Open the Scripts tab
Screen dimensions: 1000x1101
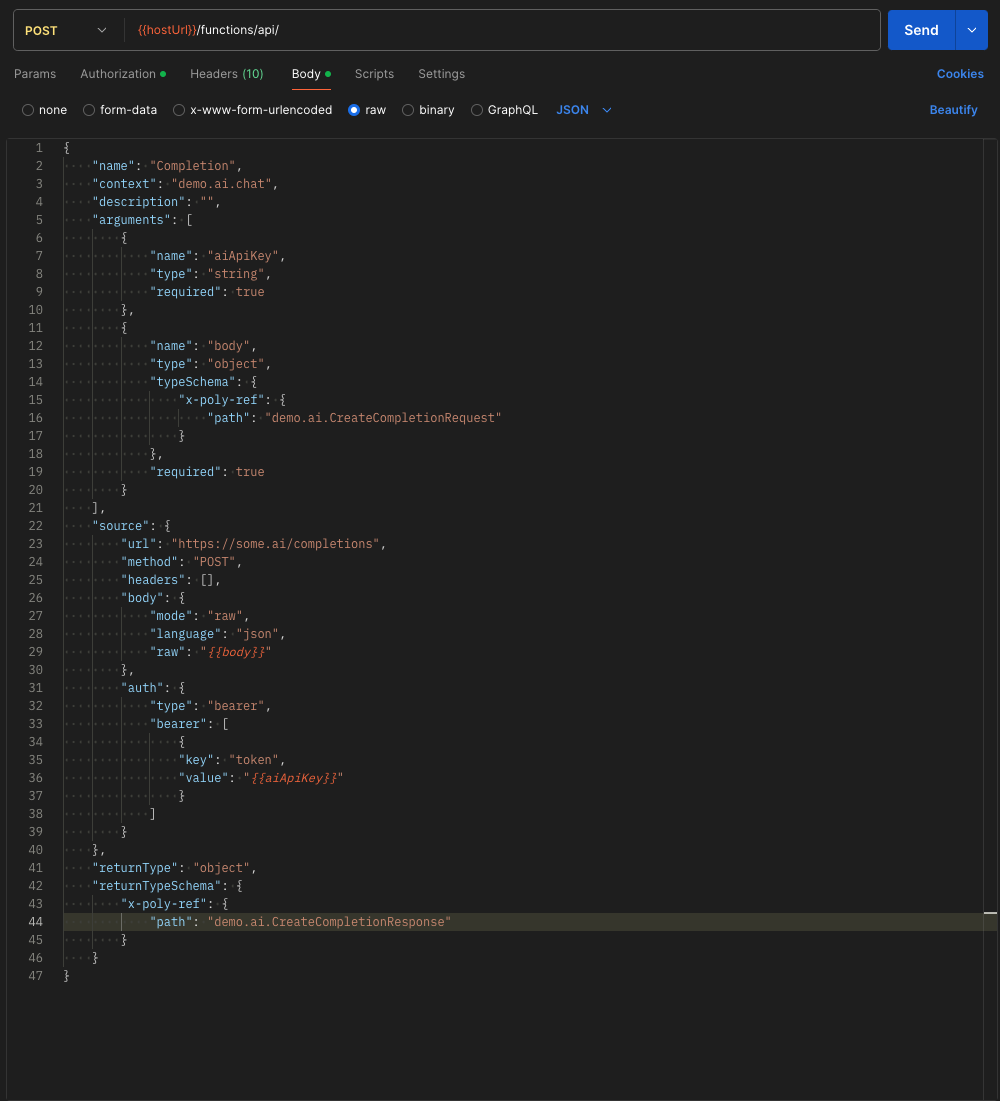pos(374,74)
